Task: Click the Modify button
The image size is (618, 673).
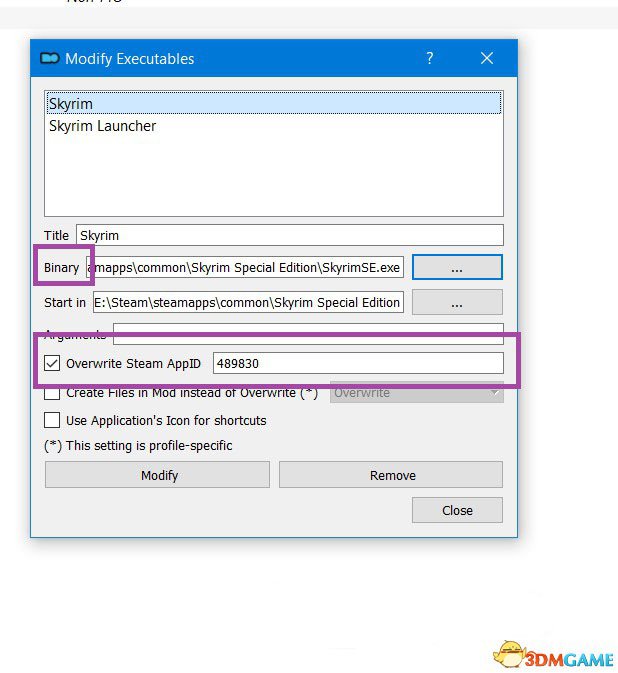Action: click(157, 475)
